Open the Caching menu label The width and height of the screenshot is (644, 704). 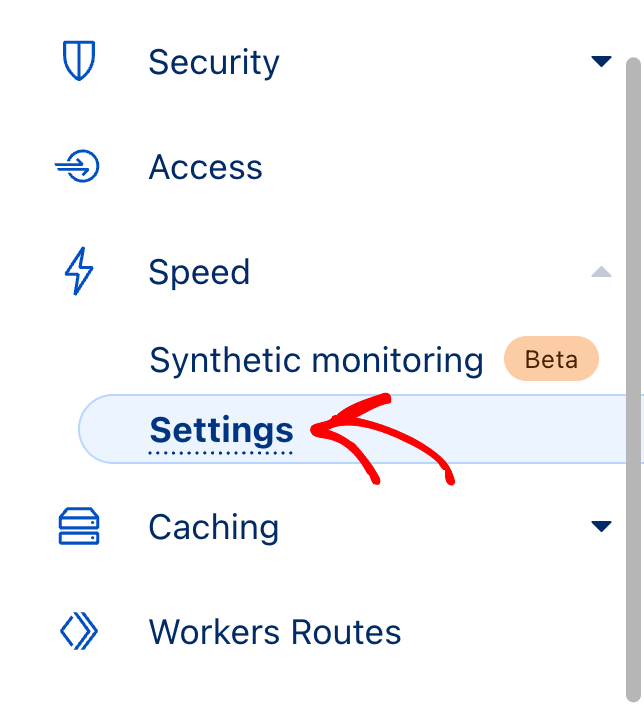[214, 527]
